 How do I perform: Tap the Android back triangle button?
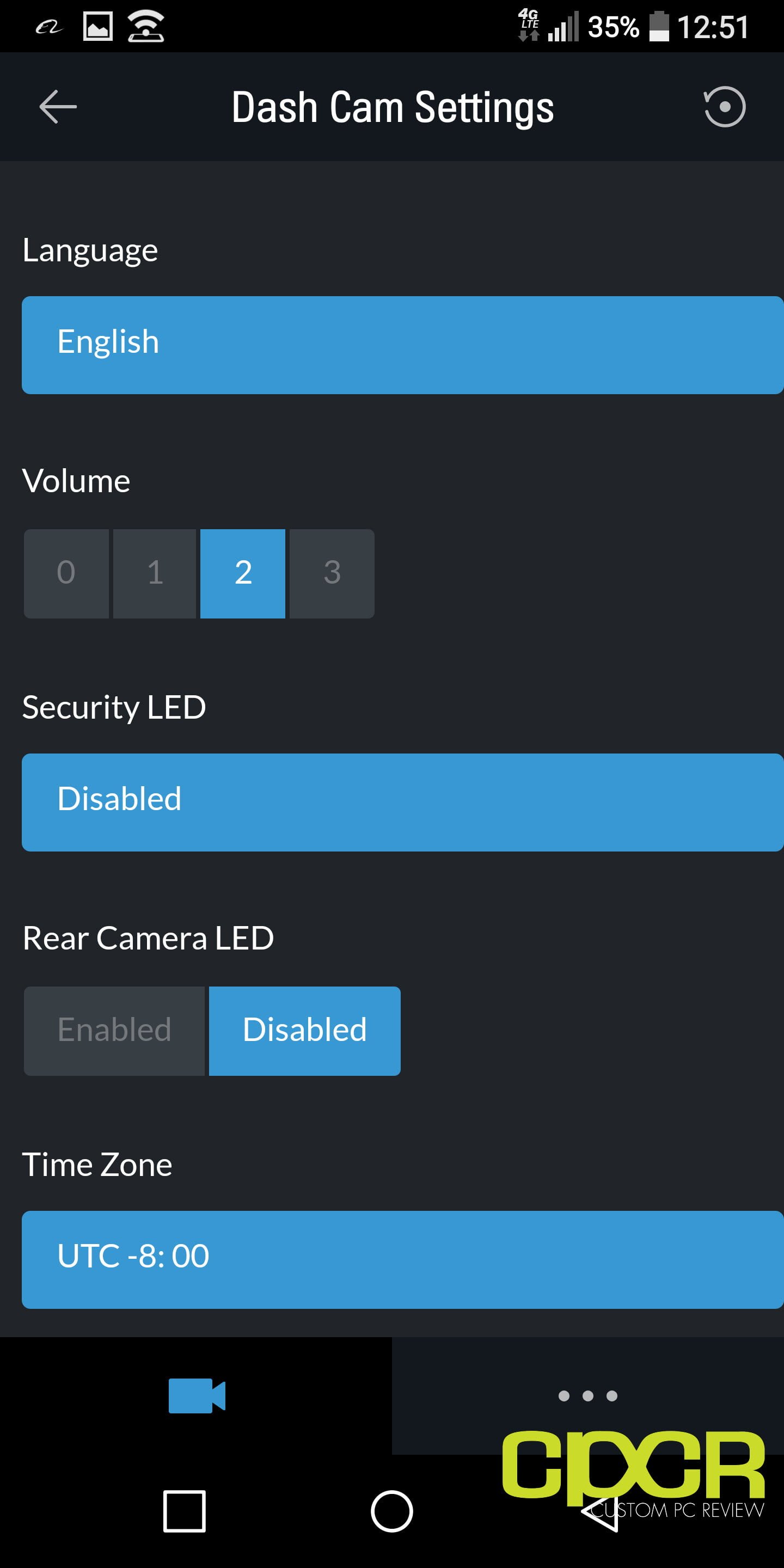[599, 1511]
